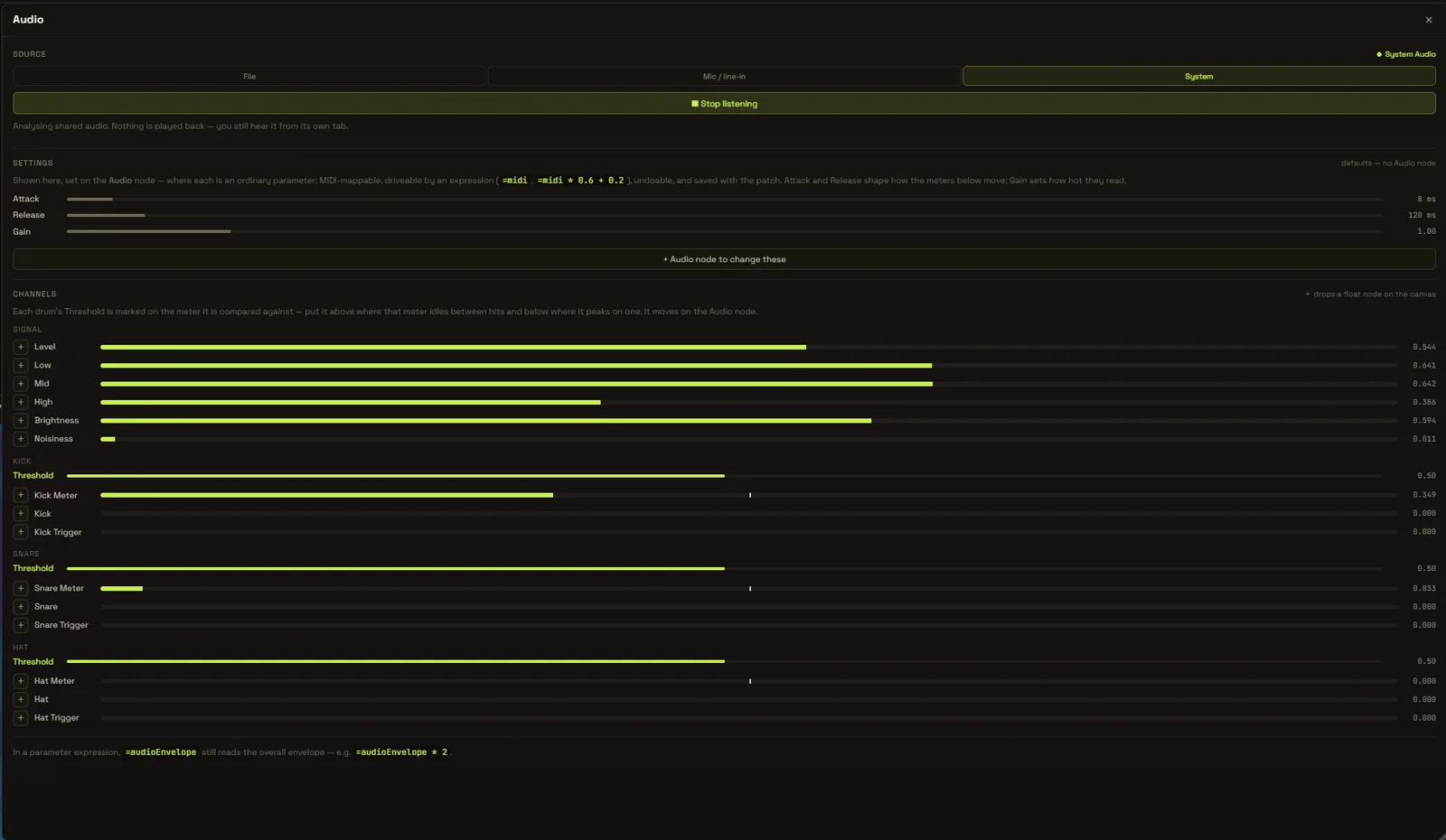Click the =midi expression chip
The width and height of the screenshot is (1446, 840).
[x=514, y=181]
